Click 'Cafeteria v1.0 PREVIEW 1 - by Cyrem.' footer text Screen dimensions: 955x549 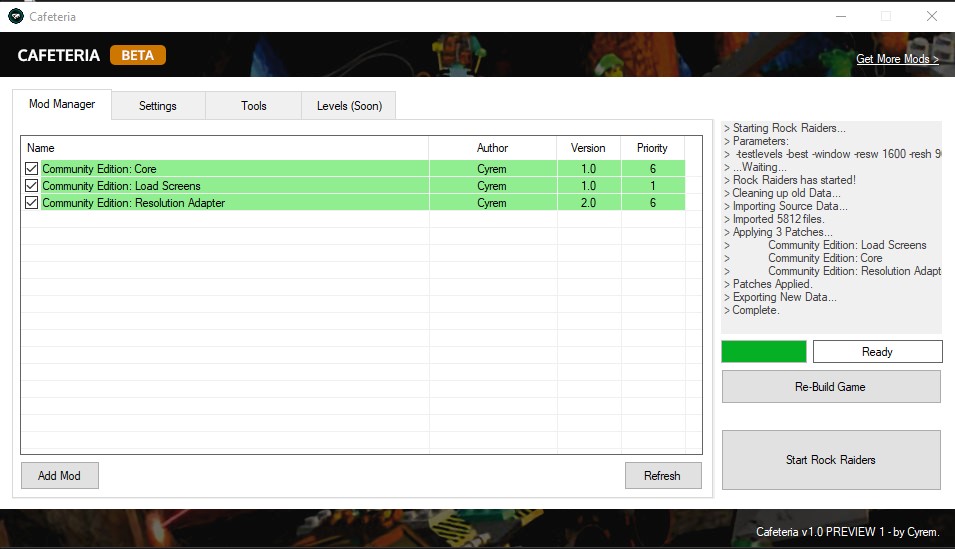(x=847, y=532)
